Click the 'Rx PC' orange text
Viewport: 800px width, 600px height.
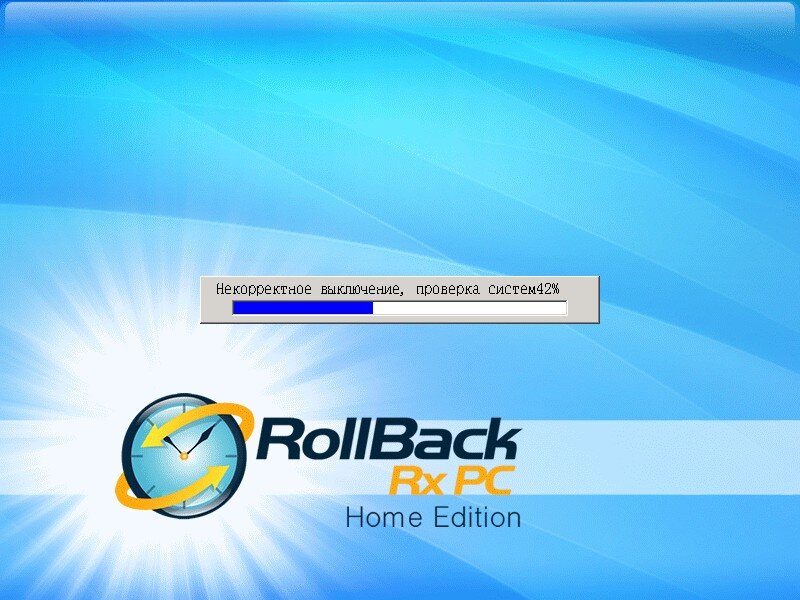coord(450,481)
